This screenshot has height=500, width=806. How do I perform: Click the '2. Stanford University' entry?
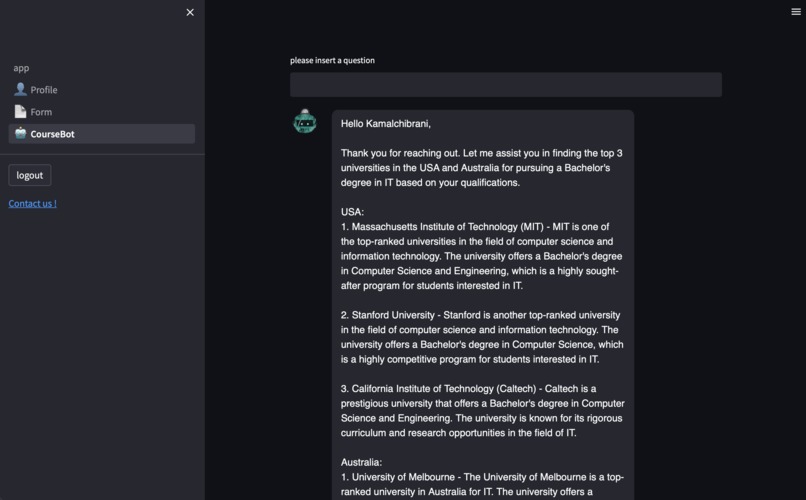coord(482,337)
